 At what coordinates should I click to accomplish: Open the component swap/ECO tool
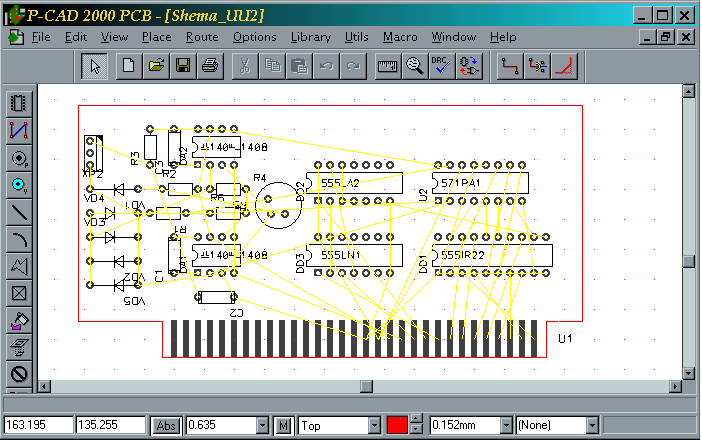coord(469,66)
